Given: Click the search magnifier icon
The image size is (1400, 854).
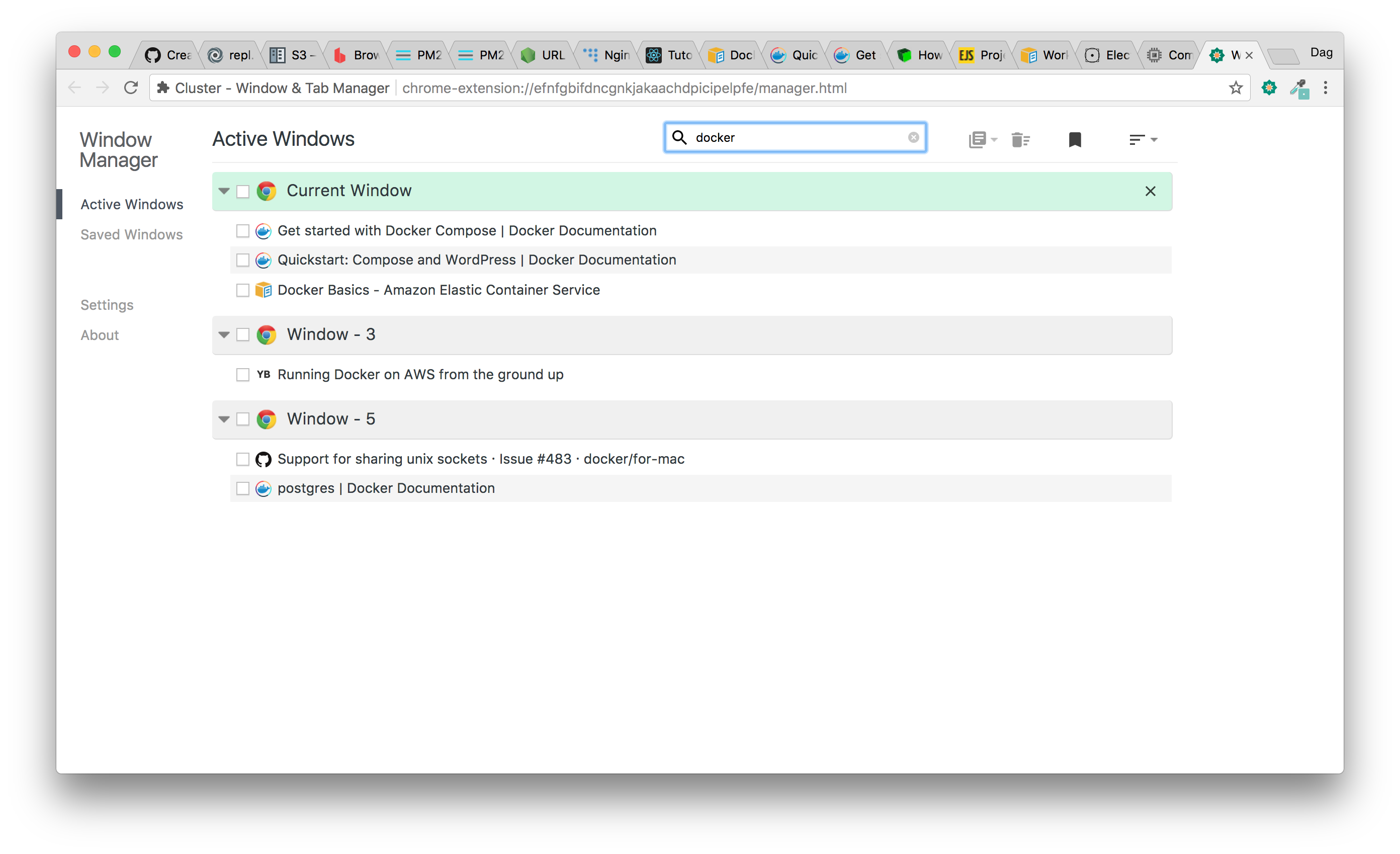Looking at the screenshot, I should click(x=679, y=137).
